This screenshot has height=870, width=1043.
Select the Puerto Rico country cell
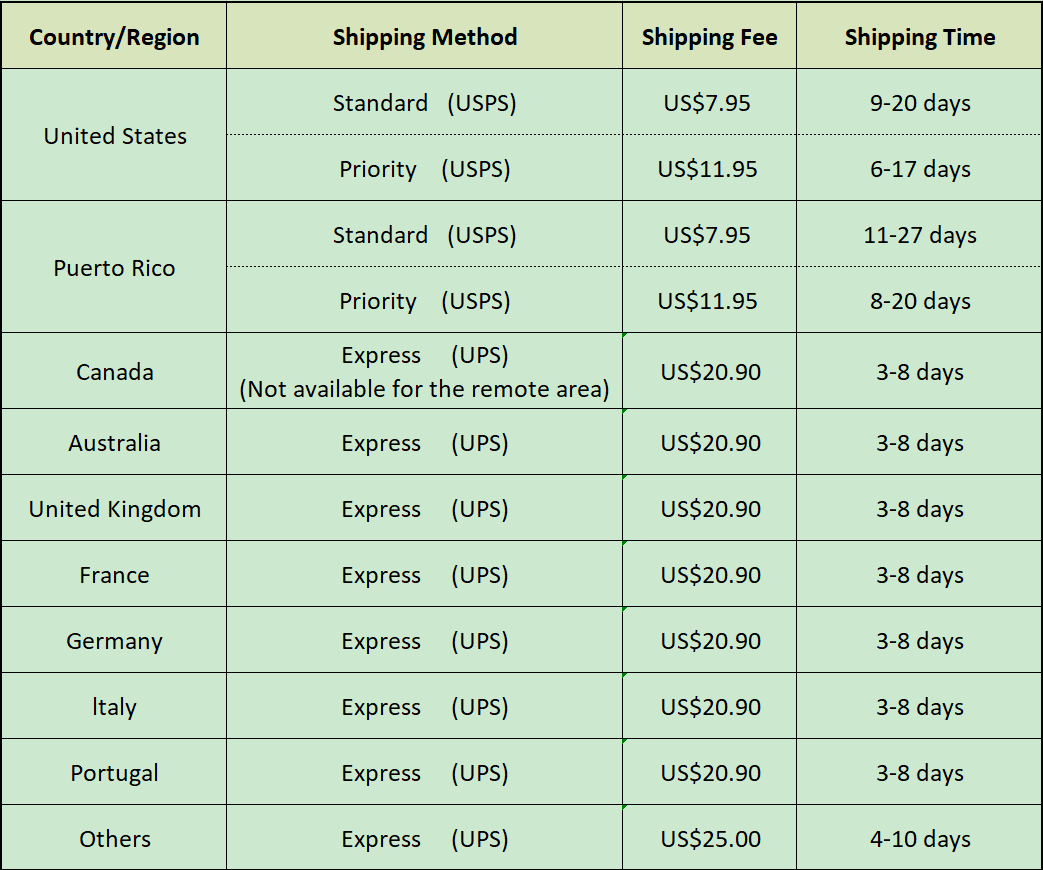(114, 268)
